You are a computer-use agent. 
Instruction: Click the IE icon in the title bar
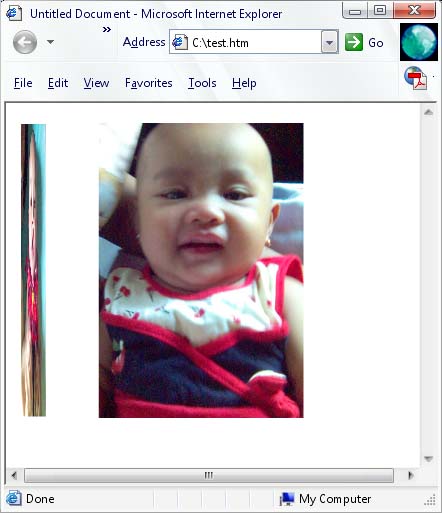click(14, 14)
